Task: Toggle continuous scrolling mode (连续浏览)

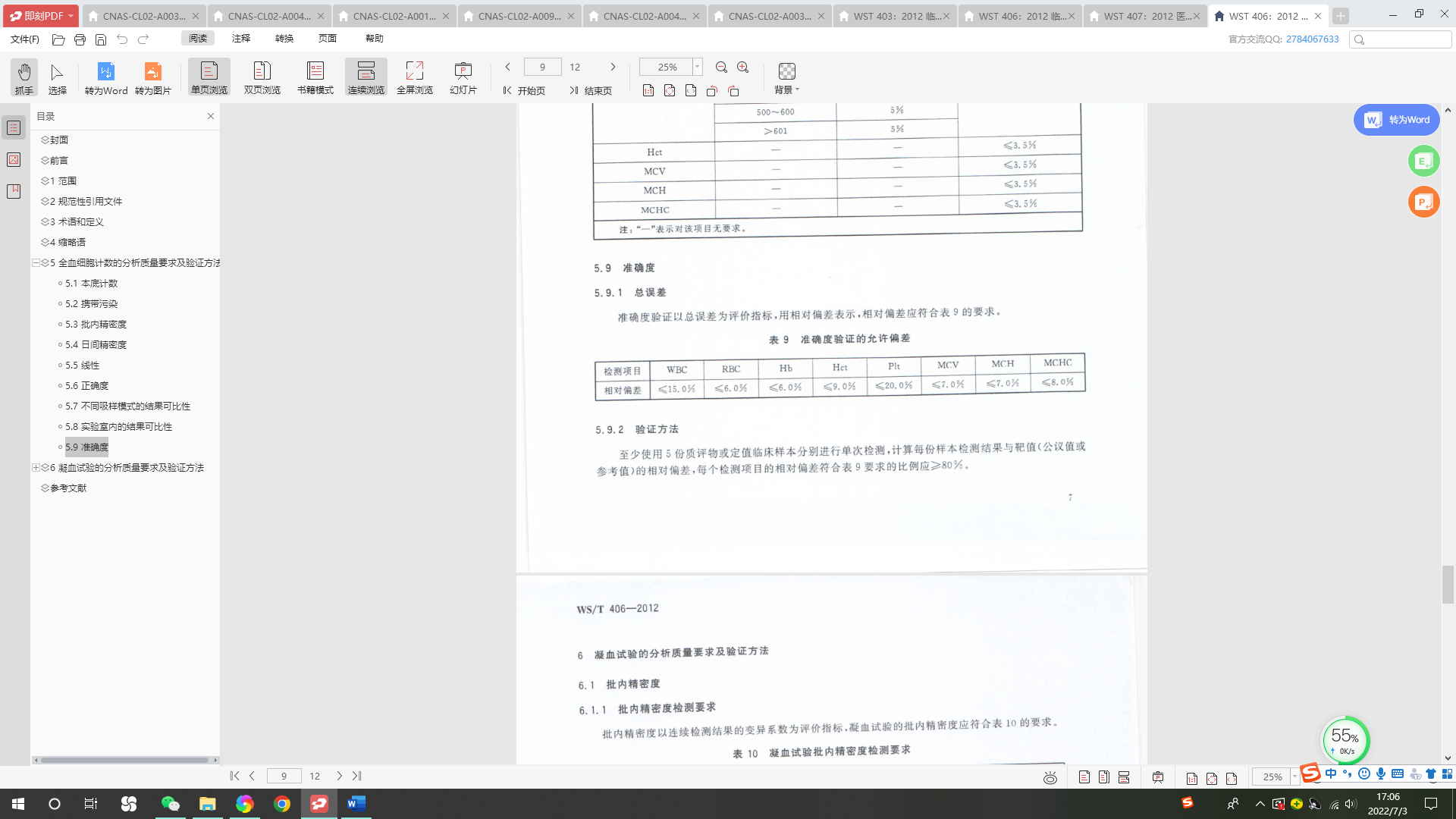Action: 366,77
